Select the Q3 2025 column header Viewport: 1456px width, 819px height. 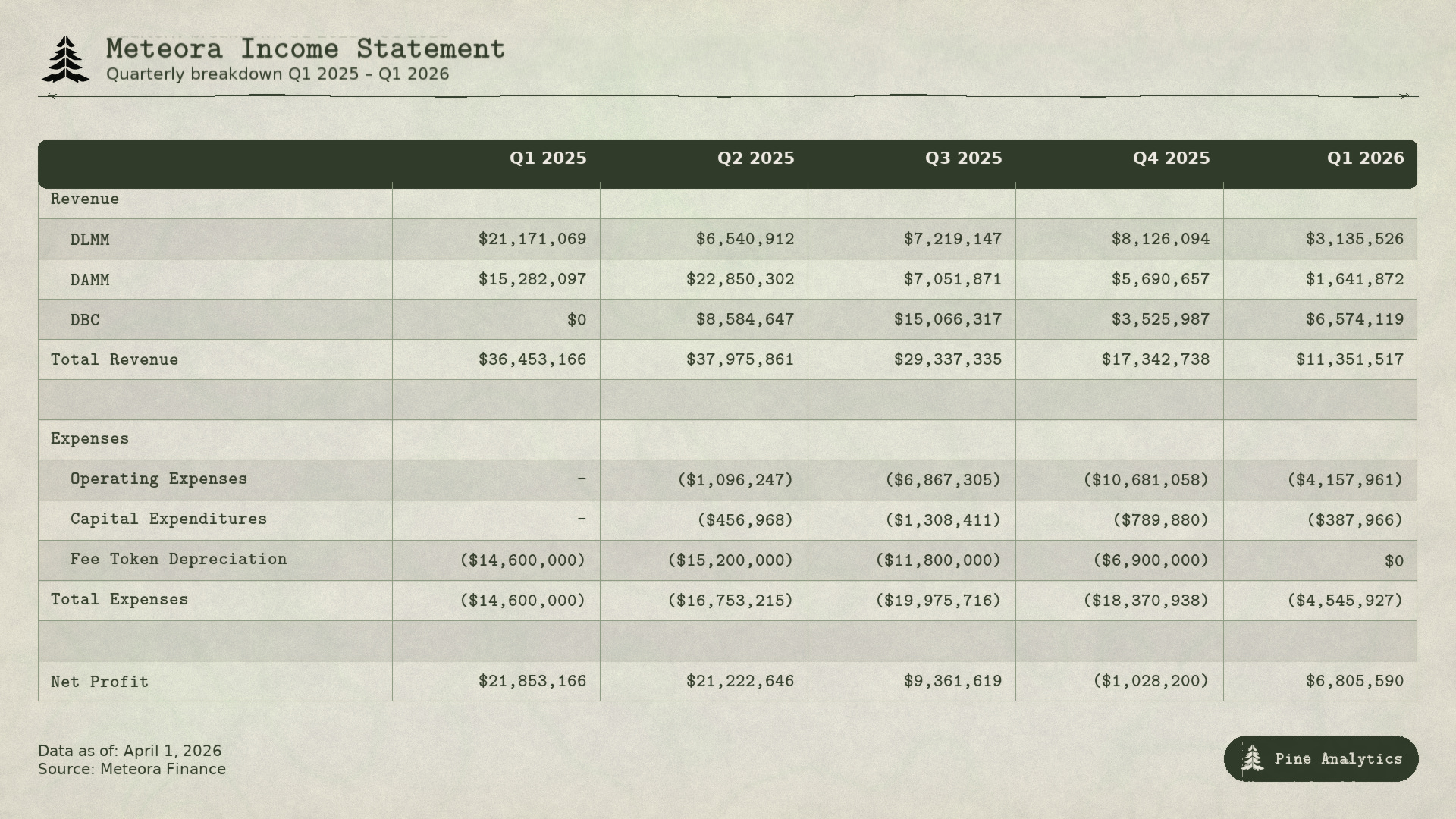(963, 158)
